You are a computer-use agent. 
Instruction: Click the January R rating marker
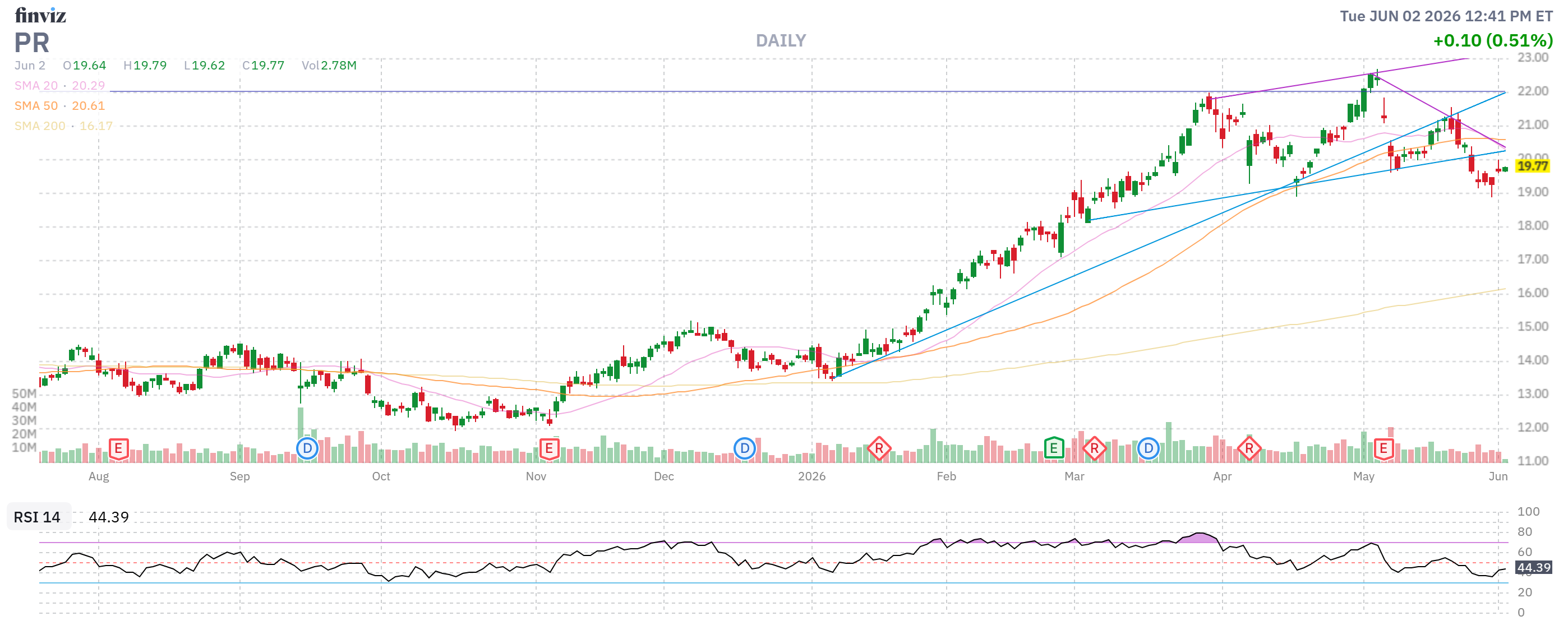879,449
